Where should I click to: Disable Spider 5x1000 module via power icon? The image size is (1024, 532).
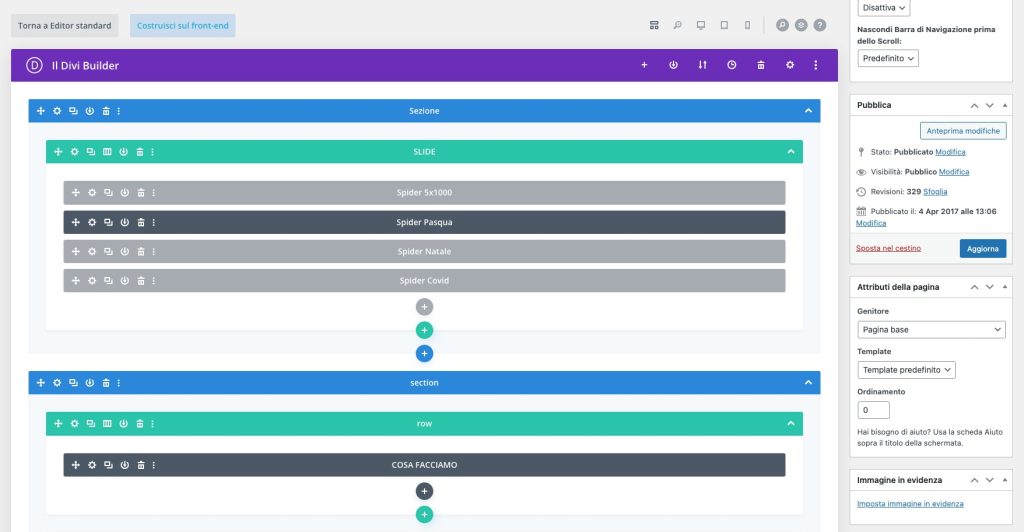(125, 193)
